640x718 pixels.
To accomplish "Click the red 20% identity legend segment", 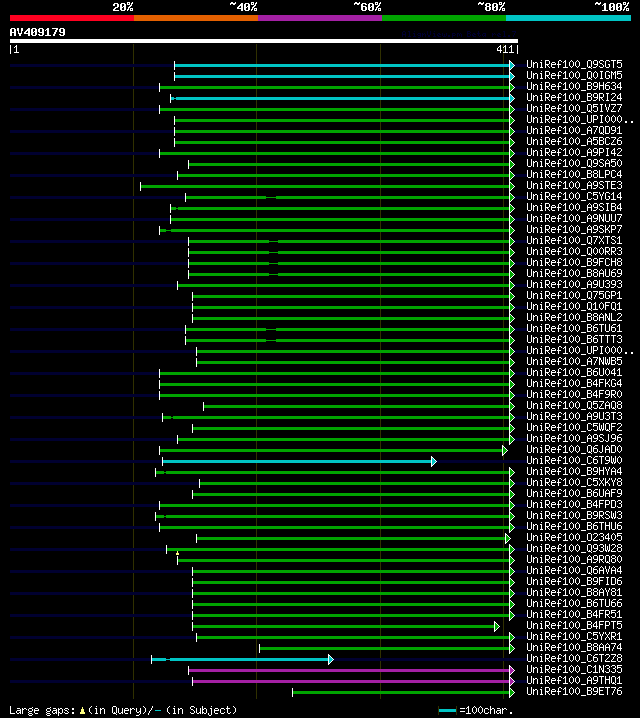I will coord(72,18).
